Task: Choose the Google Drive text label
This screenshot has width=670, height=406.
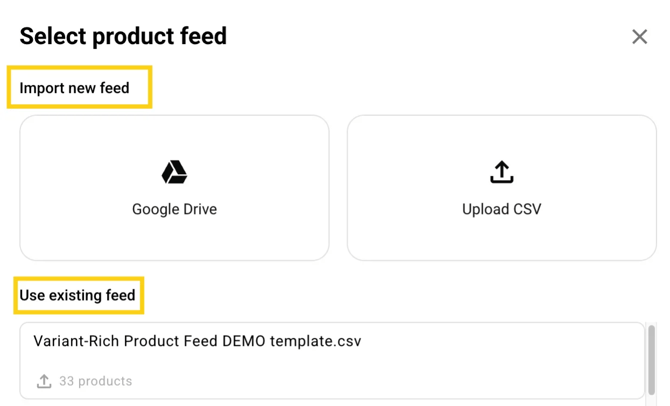Action: pos(174,209)
